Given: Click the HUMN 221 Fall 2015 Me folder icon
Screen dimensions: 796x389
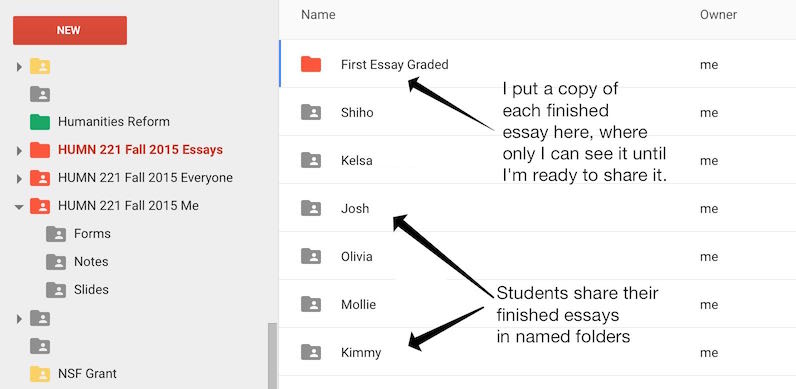Looking at the screenshot, I should click(40, 206).
